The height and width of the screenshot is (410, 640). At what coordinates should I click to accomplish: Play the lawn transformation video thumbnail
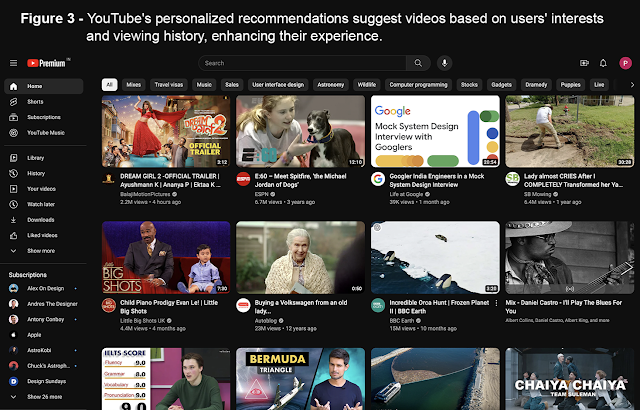570,131
